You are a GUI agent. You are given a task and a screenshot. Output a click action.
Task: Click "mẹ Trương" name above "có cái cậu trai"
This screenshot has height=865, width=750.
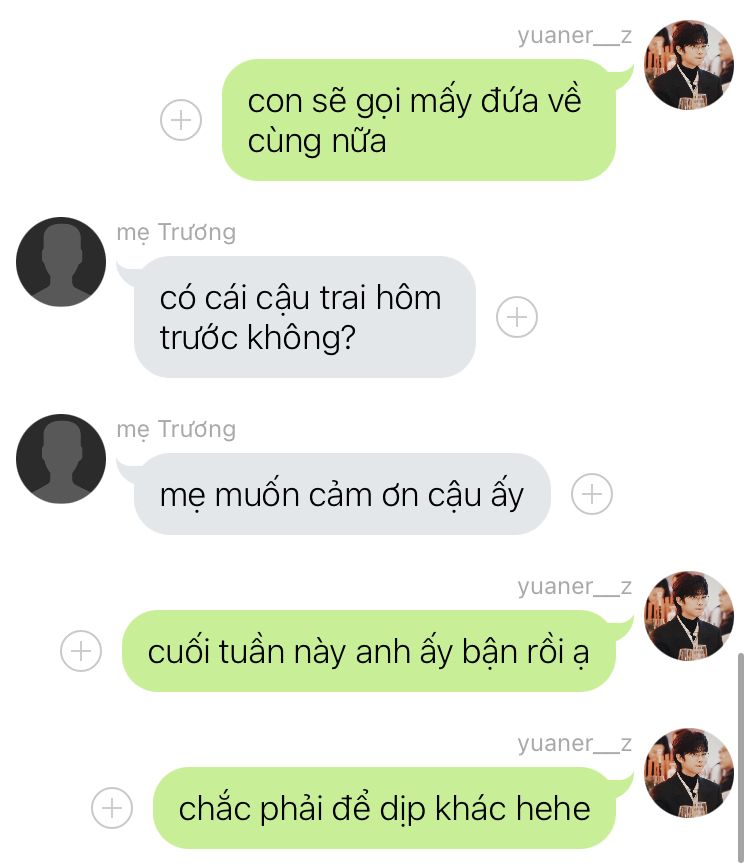click(176, 232)
